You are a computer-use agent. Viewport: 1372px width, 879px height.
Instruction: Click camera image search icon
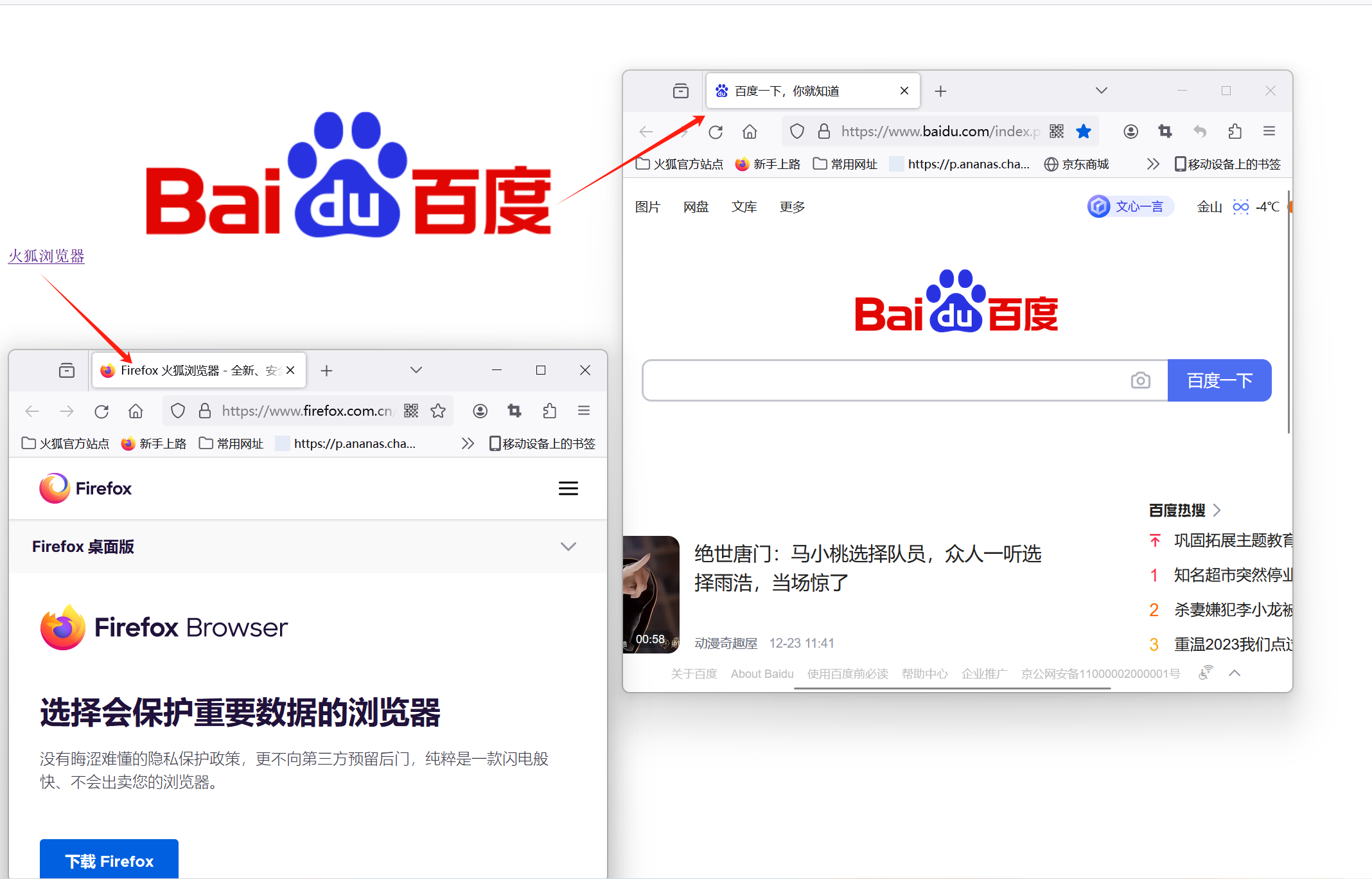click(x=1141, y=380)
